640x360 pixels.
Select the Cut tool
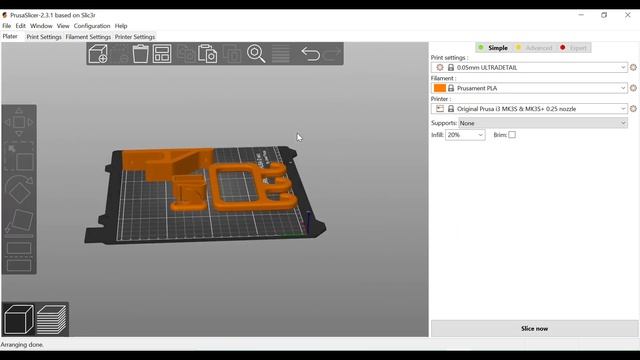tap(19, 257)
